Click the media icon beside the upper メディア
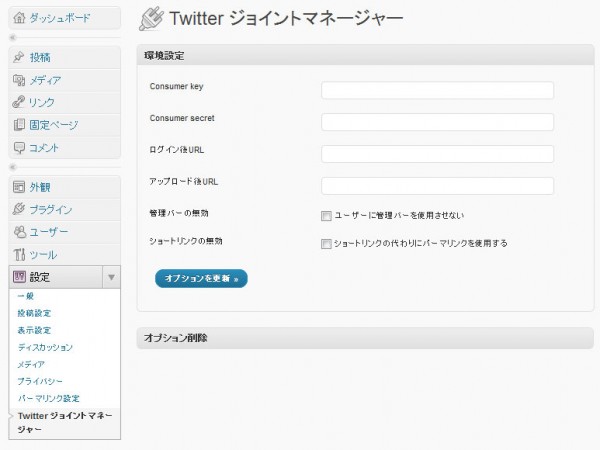The image size is (600, 450). [x=19, y=80]
